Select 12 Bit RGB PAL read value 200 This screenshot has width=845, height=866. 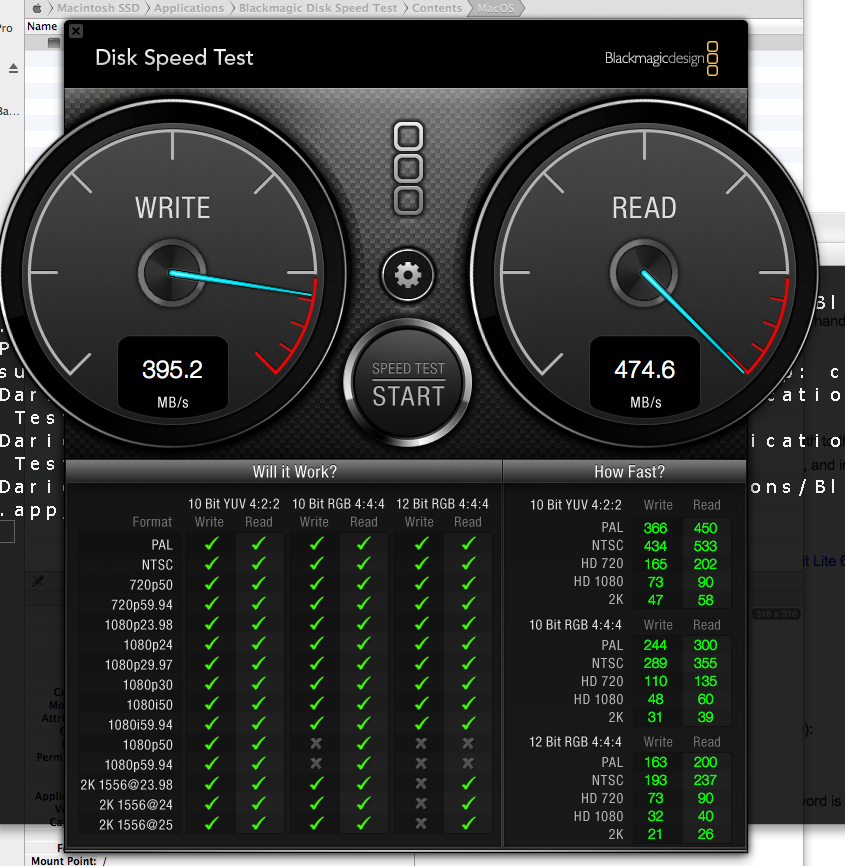(705, 762)
